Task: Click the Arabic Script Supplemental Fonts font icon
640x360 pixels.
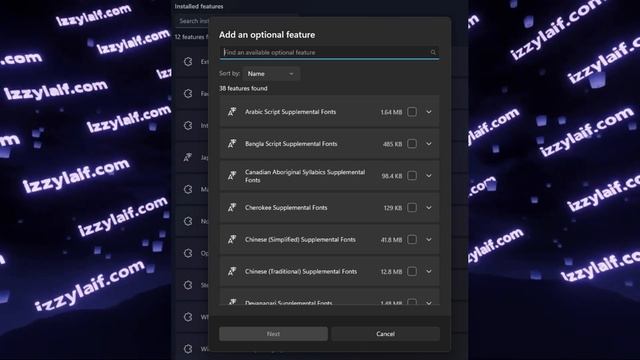Action: pos(232,111)
